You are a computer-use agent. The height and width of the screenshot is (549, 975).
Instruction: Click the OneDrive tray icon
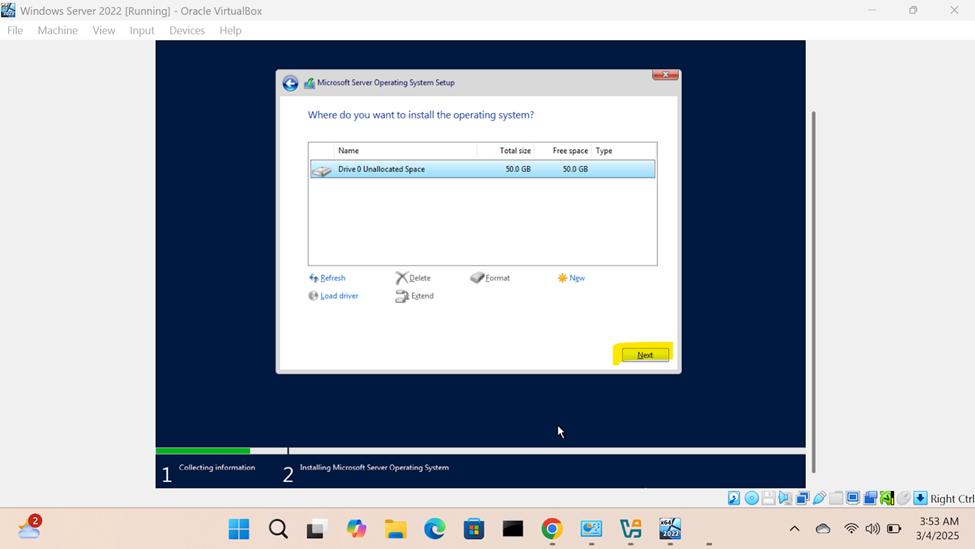[823, 529]
